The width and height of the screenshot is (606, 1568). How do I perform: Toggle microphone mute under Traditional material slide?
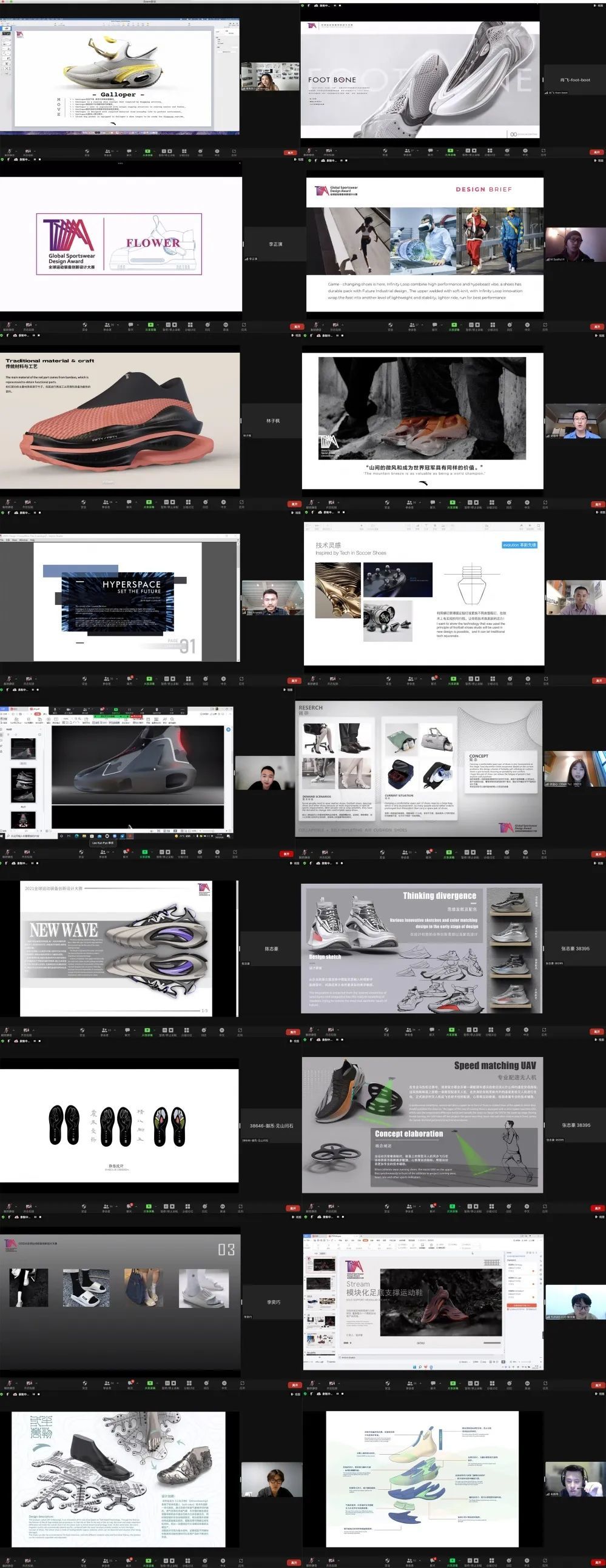click(x=7, y=502)
